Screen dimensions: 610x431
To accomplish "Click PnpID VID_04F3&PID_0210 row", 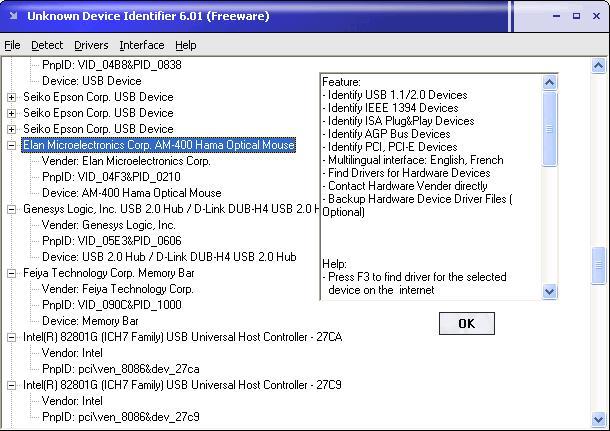I will [111, 177].
